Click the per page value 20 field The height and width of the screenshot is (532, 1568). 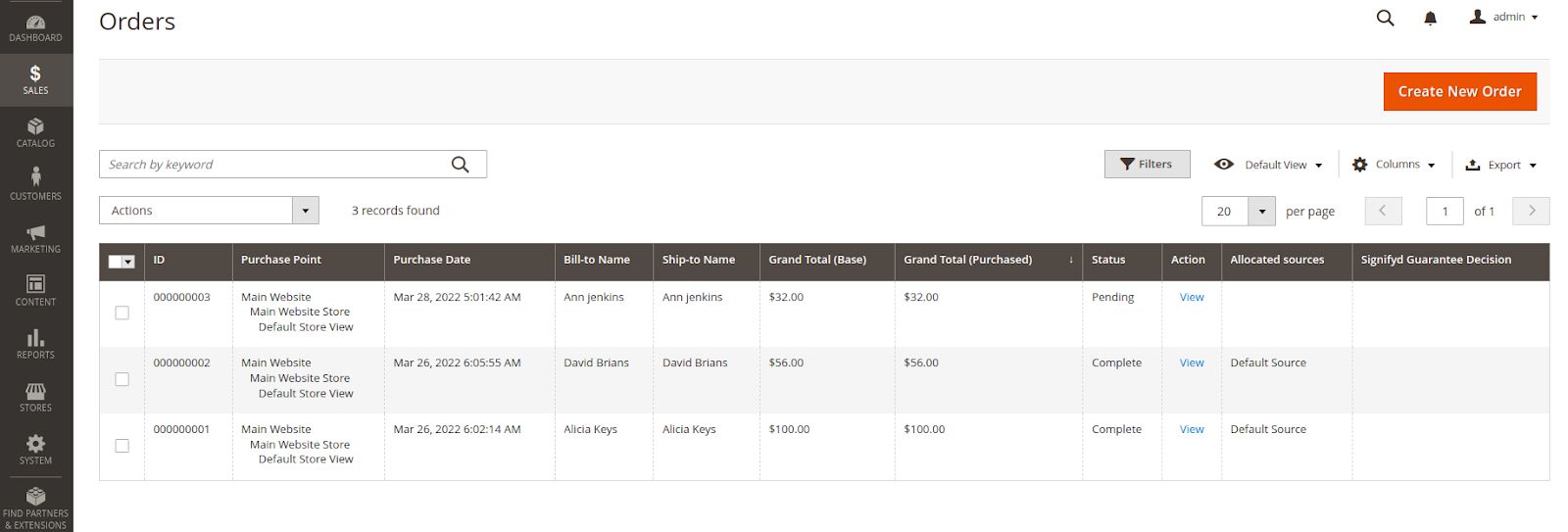pyautogui.click(x=1224, y=211)
